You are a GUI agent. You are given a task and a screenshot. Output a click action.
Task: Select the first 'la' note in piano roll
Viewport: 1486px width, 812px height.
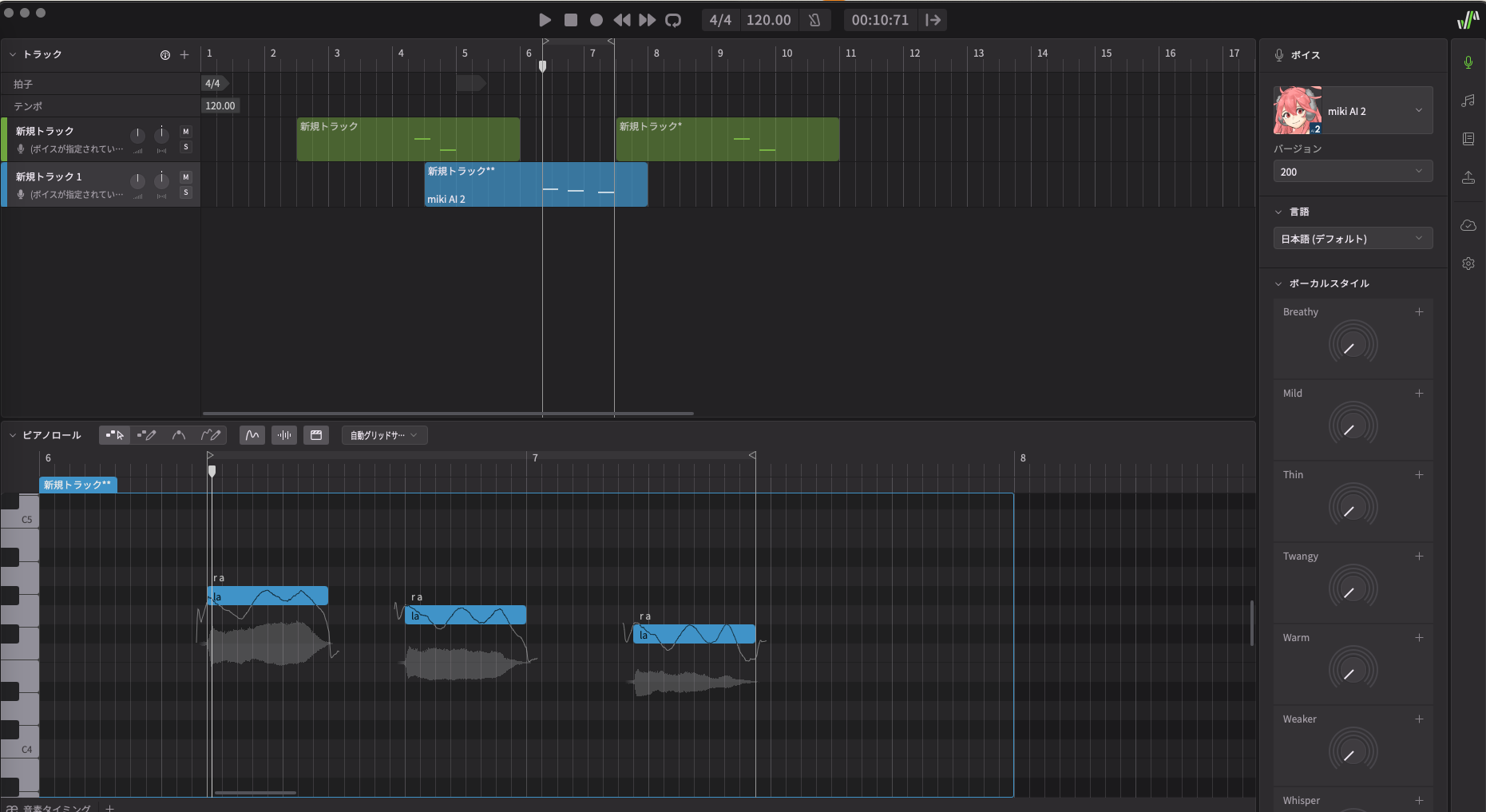pos(267,596)
